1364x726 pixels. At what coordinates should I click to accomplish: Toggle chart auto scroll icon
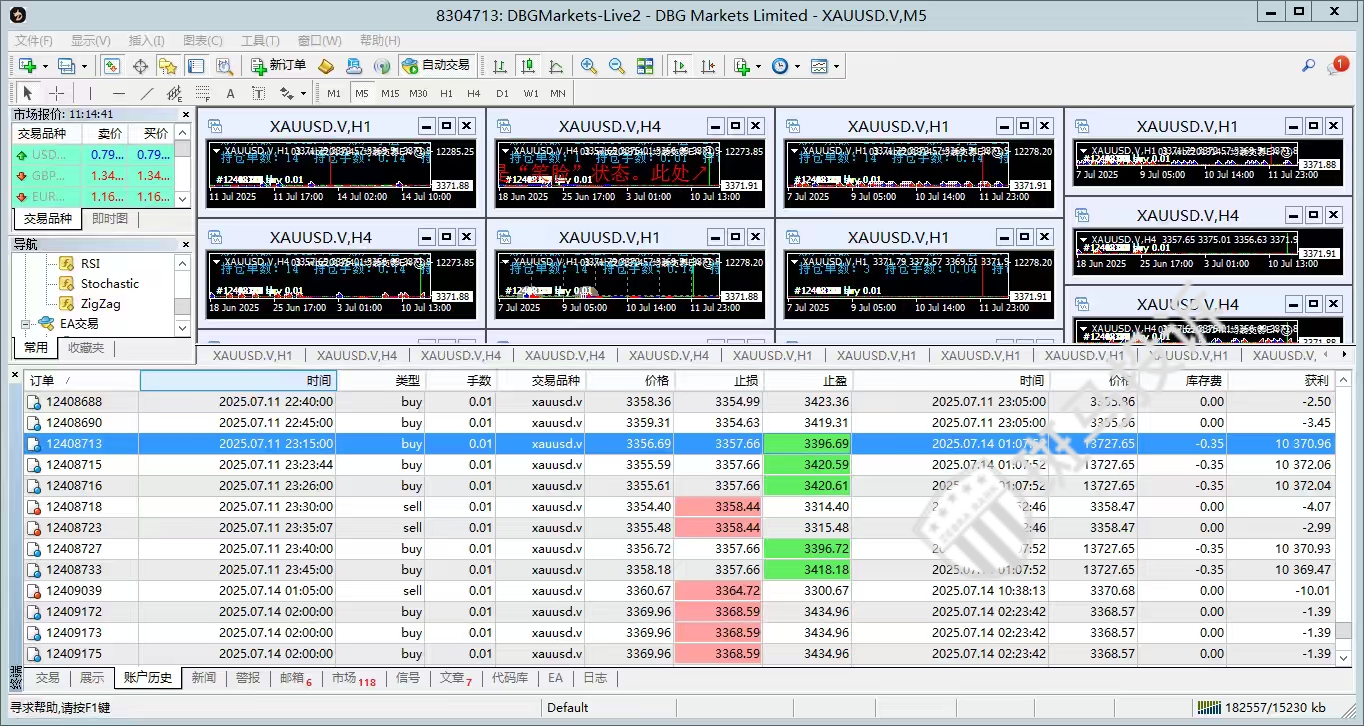click(680, 66)
